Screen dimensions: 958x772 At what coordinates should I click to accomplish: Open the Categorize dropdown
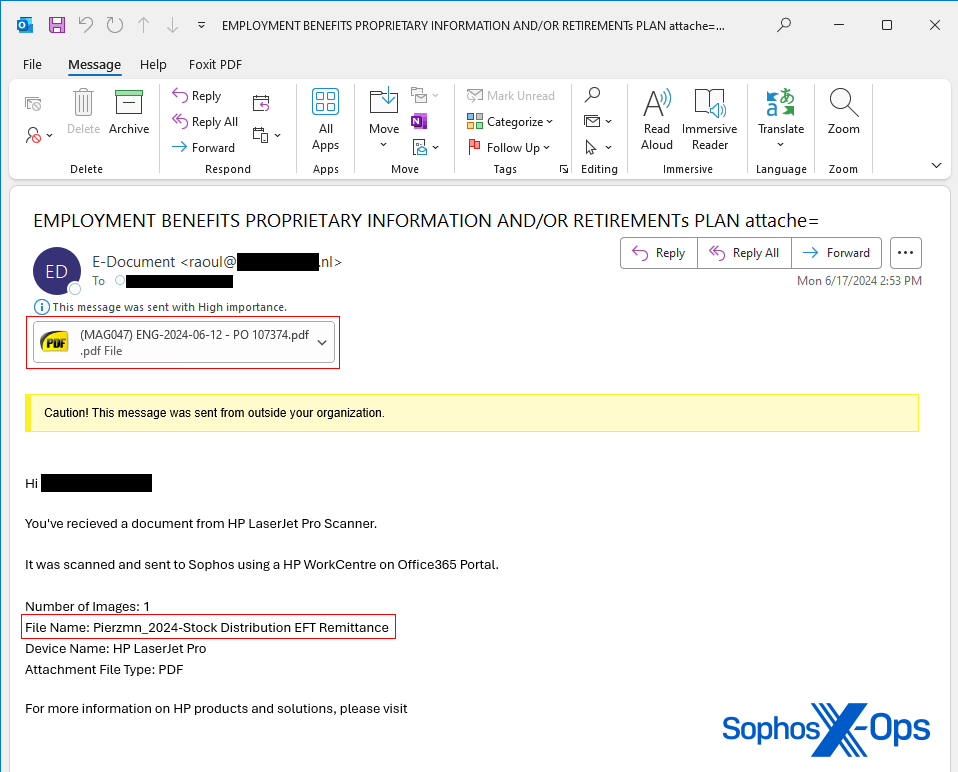511,121
